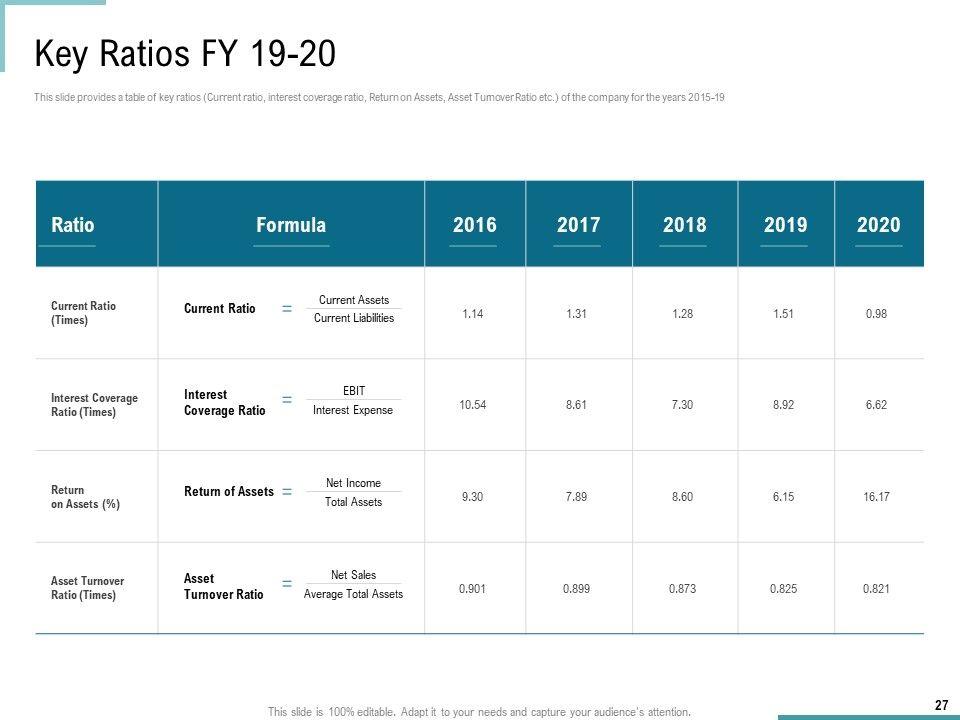
Task: Click the 2020 return on assets value 16.17
Action: coord(876,497)
